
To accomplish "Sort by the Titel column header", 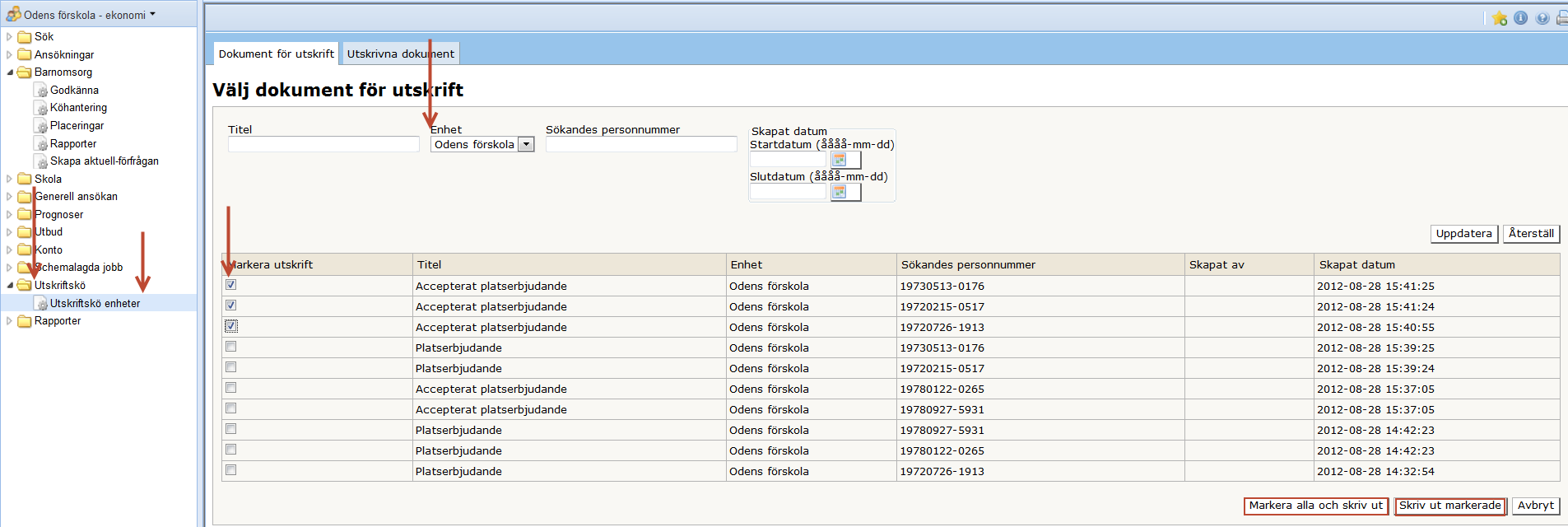I will click(429, 265).
